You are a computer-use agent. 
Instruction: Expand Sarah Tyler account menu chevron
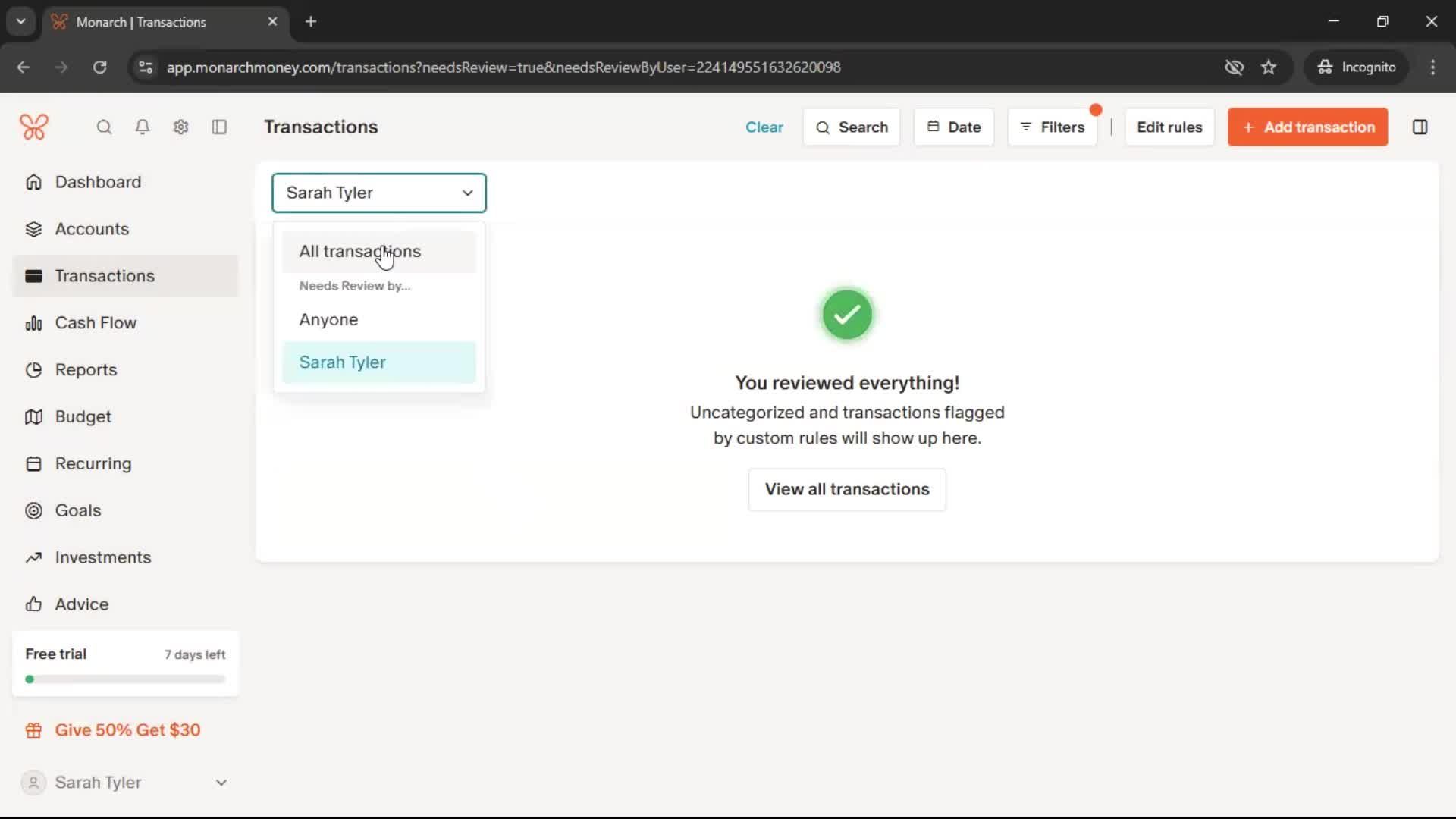click(221, 783)
